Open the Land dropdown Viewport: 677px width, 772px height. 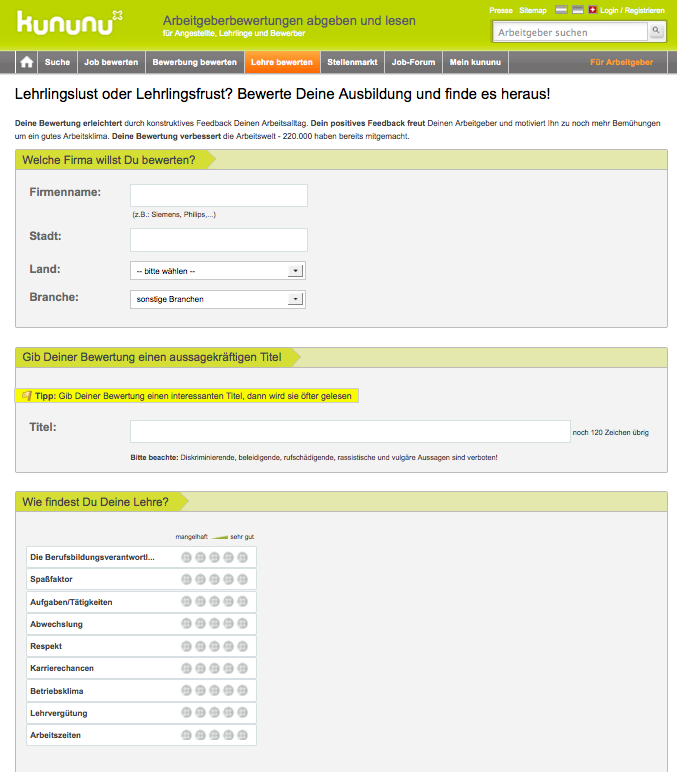[x=218, y=270]
